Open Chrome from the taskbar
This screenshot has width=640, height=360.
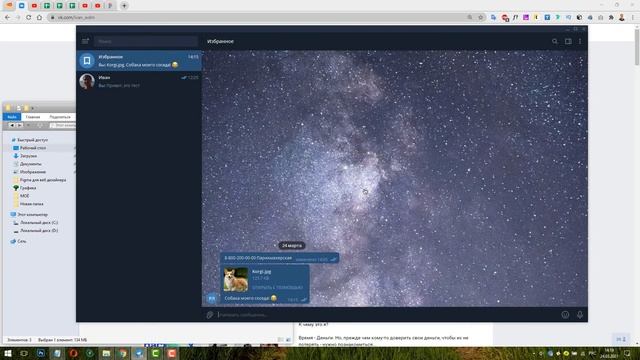coord(122,353)
